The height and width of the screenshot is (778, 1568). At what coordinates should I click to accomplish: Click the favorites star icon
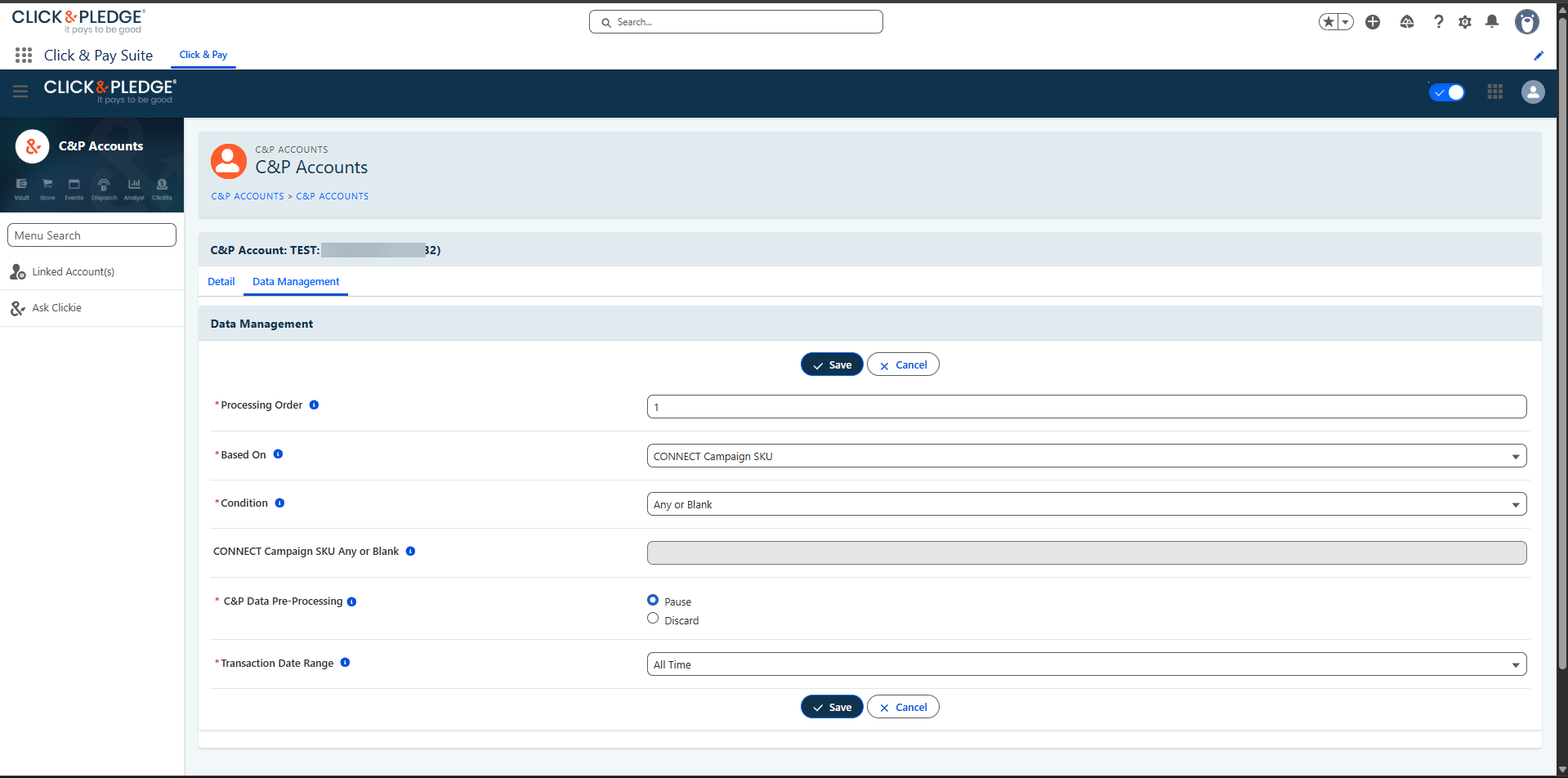tap(1329, 22)
